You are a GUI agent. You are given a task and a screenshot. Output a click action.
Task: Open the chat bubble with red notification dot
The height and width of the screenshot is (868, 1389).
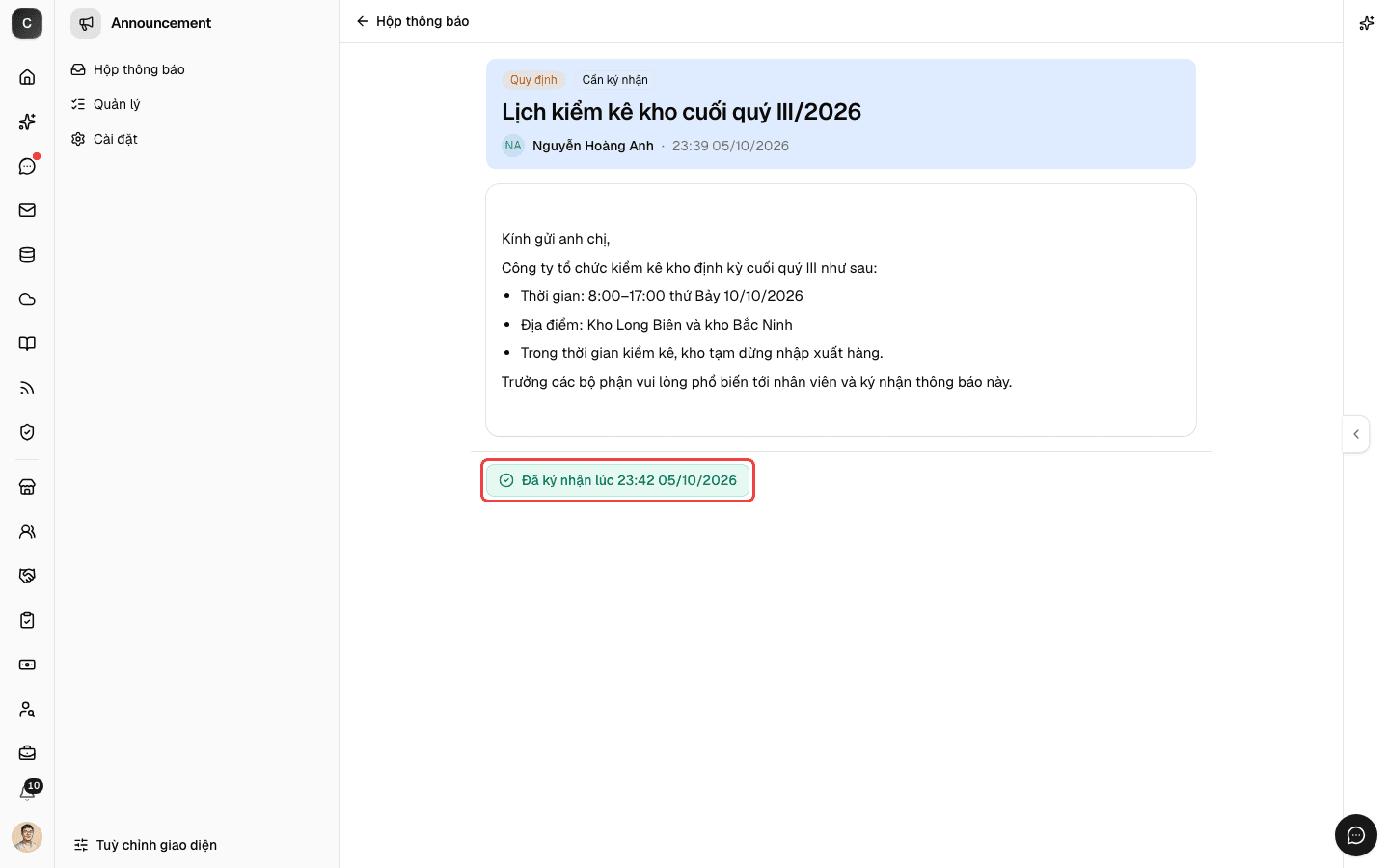coord(27,166)
